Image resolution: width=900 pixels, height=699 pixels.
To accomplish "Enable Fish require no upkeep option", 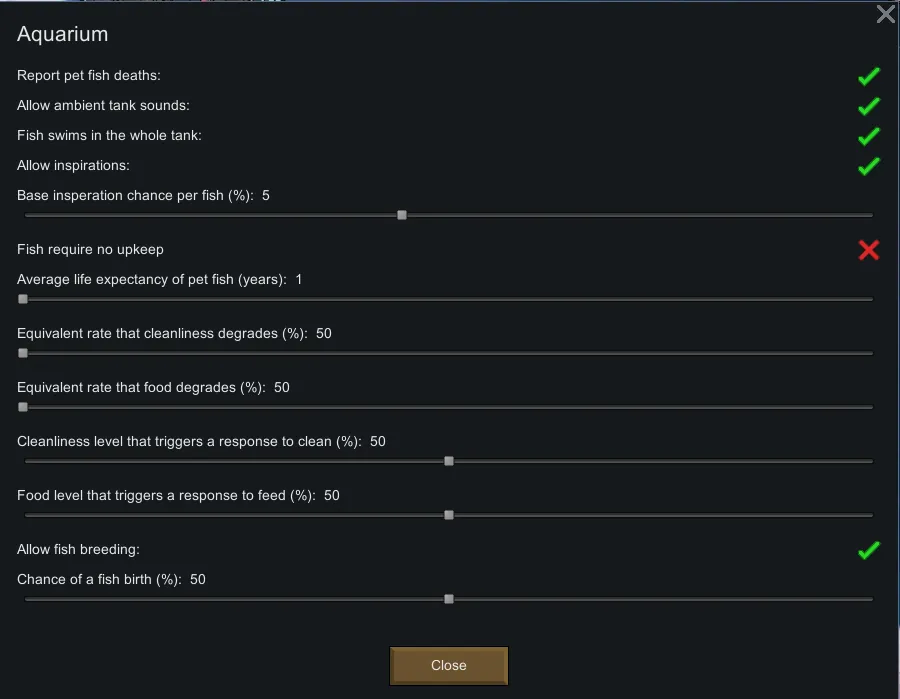I will (868, 250).
